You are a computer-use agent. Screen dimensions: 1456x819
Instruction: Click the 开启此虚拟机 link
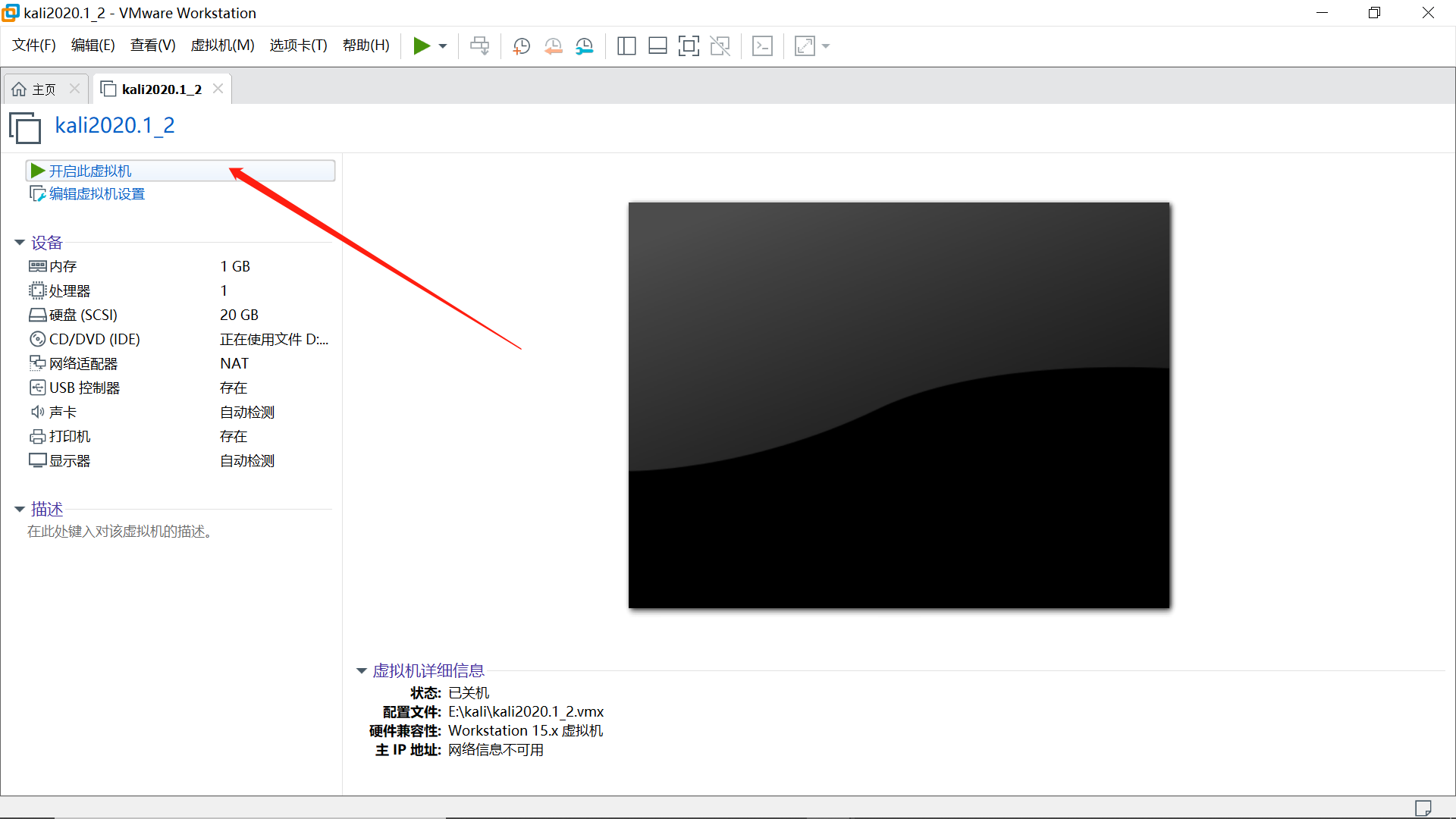pos(90,171)
